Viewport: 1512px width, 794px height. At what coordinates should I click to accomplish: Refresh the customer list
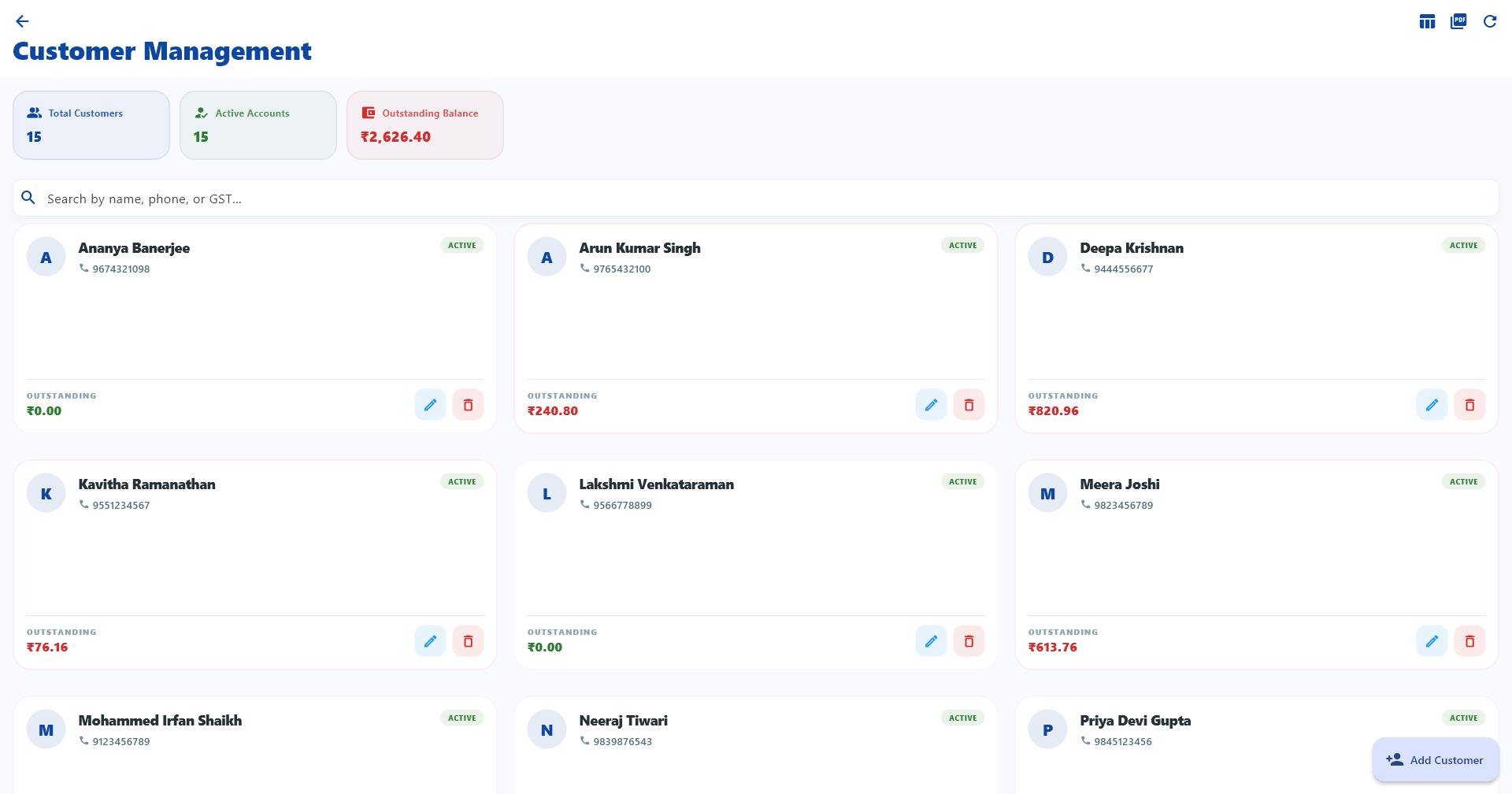coord(1490,21)
